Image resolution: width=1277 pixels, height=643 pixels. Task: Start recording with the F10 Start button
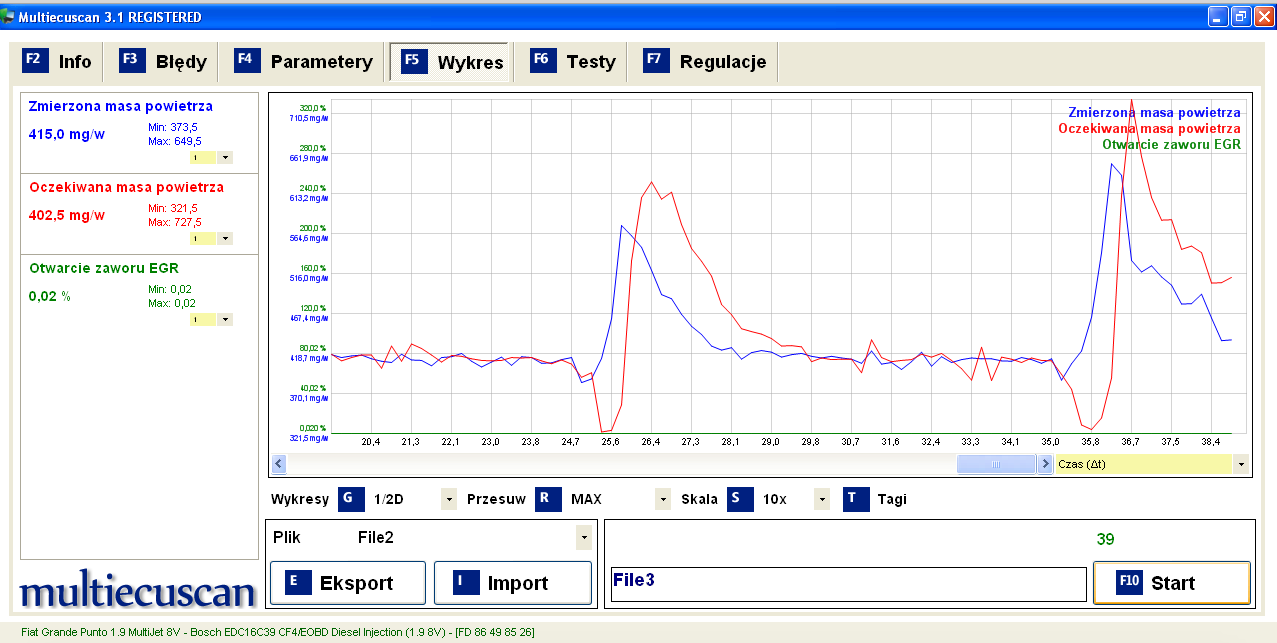1171,583
